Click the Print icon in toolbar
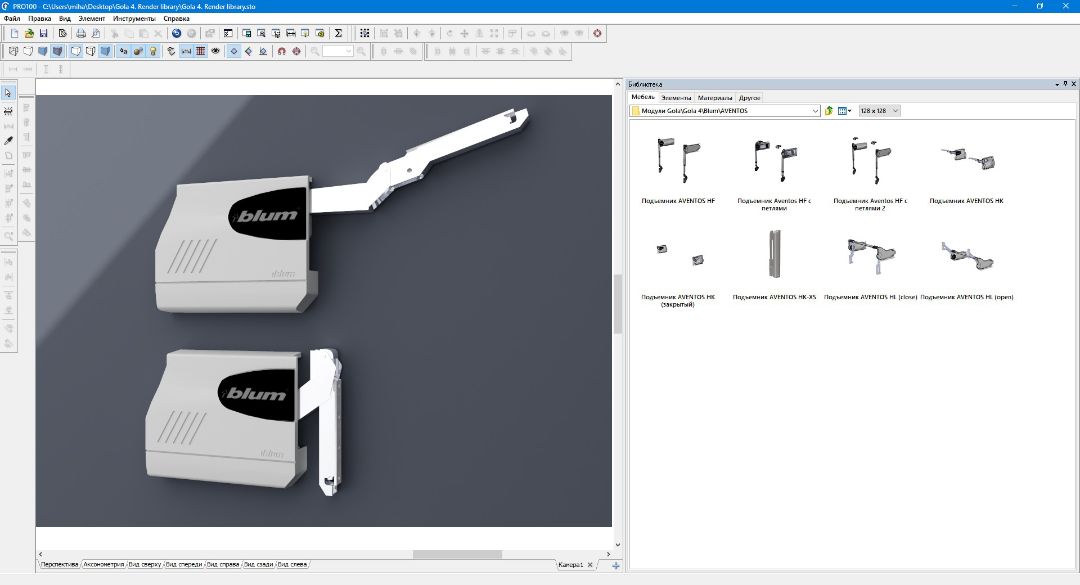1080x585 pixels. 80,33
